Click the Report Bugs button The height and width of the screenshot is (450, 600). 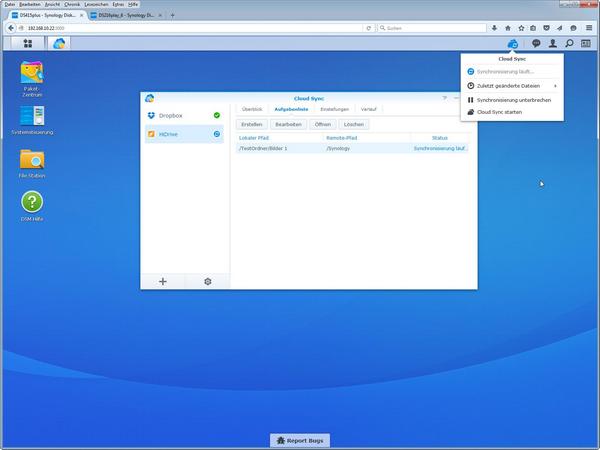300,440
